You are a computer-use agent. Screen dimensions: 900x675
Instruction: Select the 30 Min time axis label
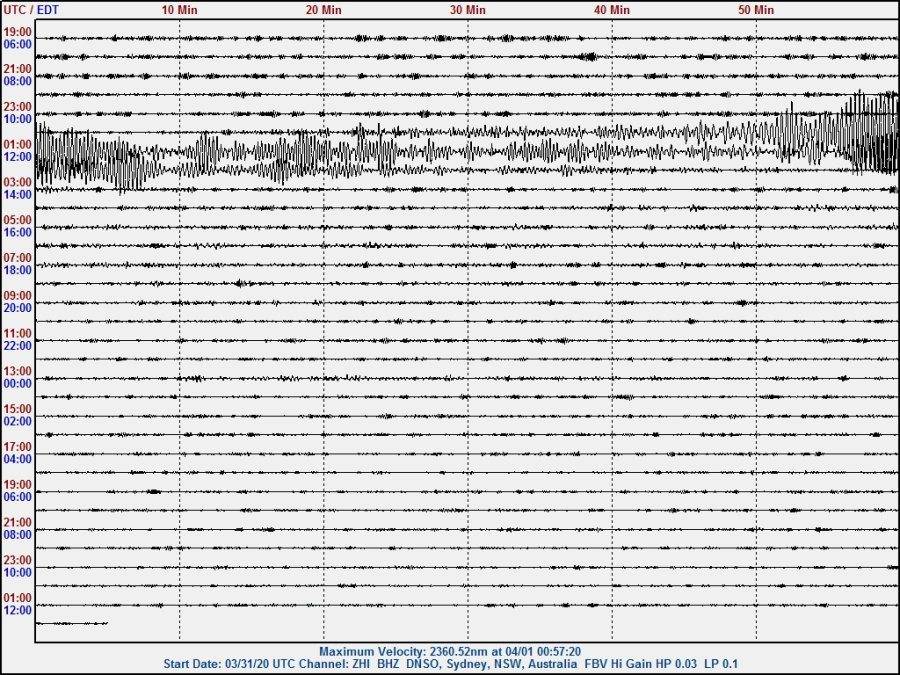pos(468,9)
